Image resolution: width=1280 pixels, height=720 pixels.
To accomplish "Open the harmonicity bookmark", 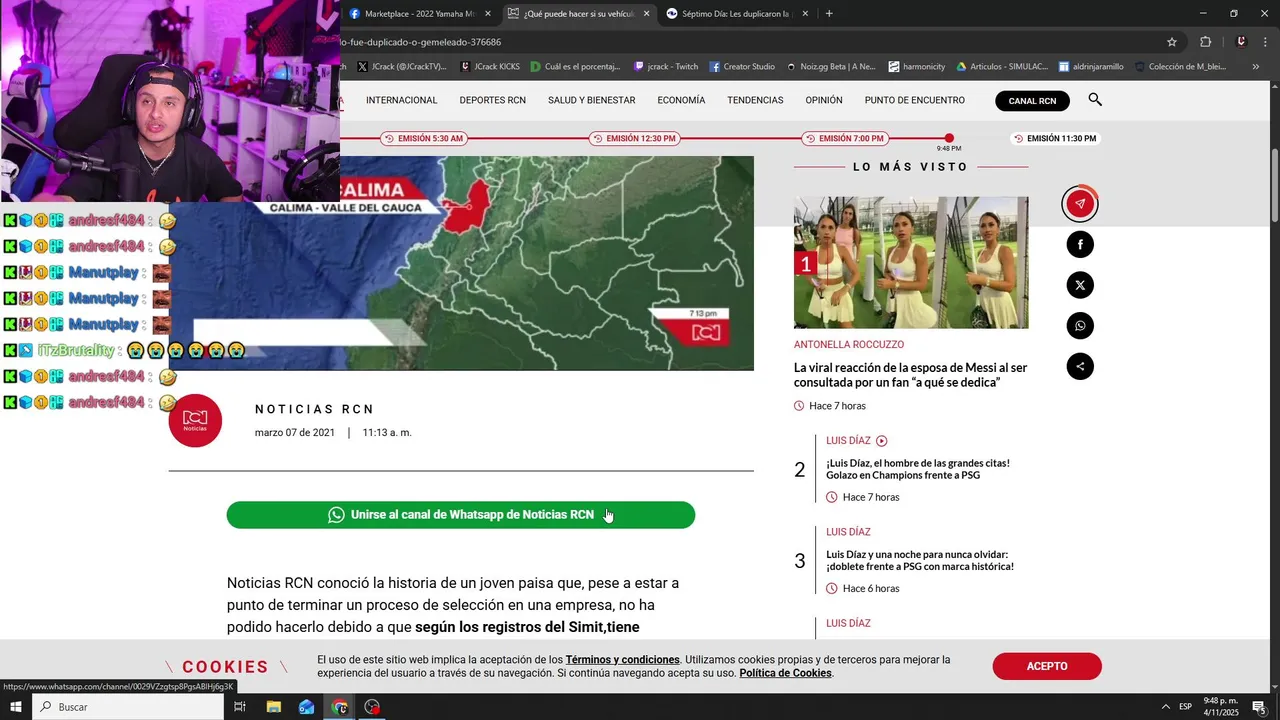I will pos(916,67).
